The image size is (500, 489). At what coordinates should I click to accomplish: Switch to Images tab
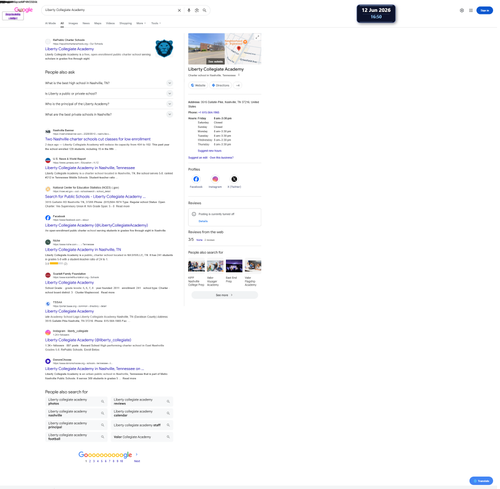tap(73, 23)
